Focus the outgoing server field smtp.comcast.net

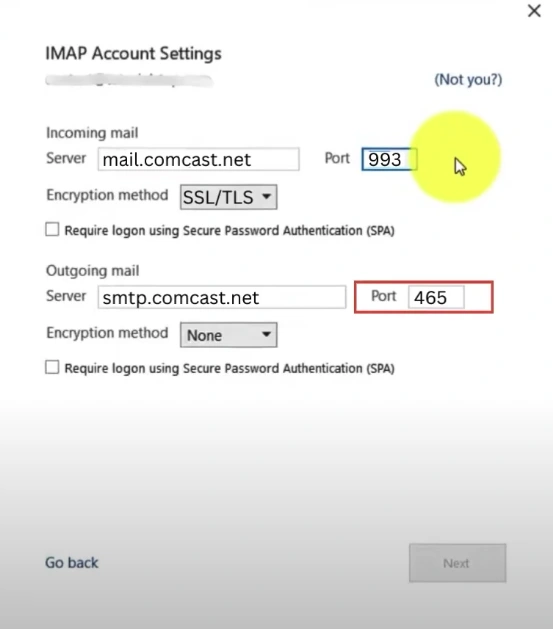point(222,297)
